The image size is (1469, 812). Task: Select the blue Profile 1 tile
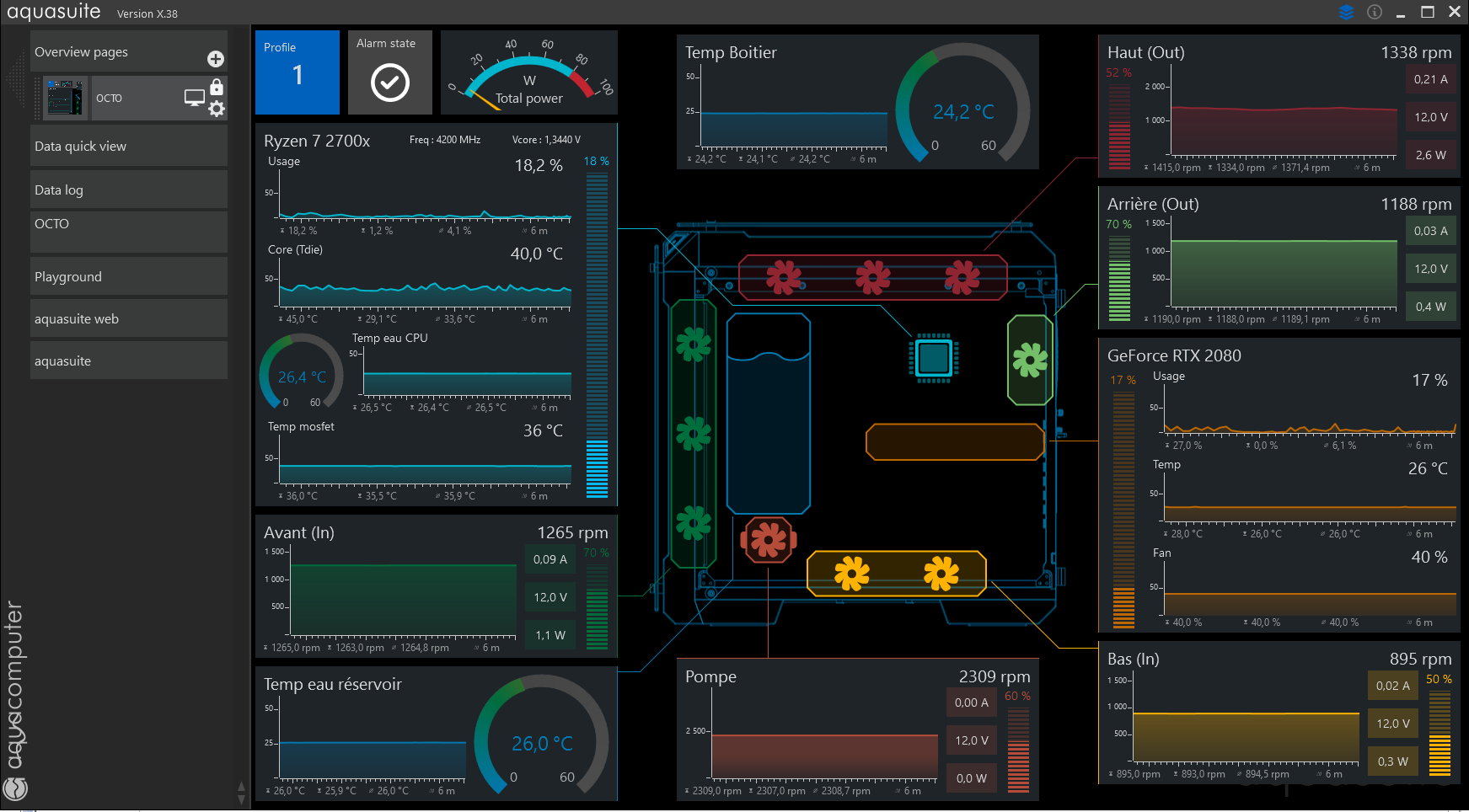[x=297, y=73]
